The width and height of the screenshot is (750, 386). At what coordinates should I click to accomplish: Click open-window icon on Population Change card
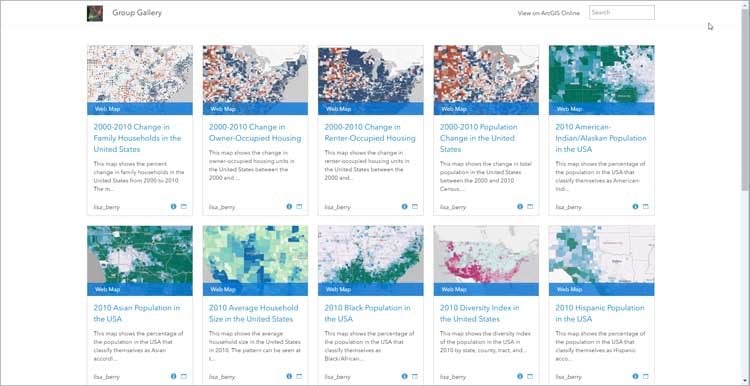coord(530,207)
